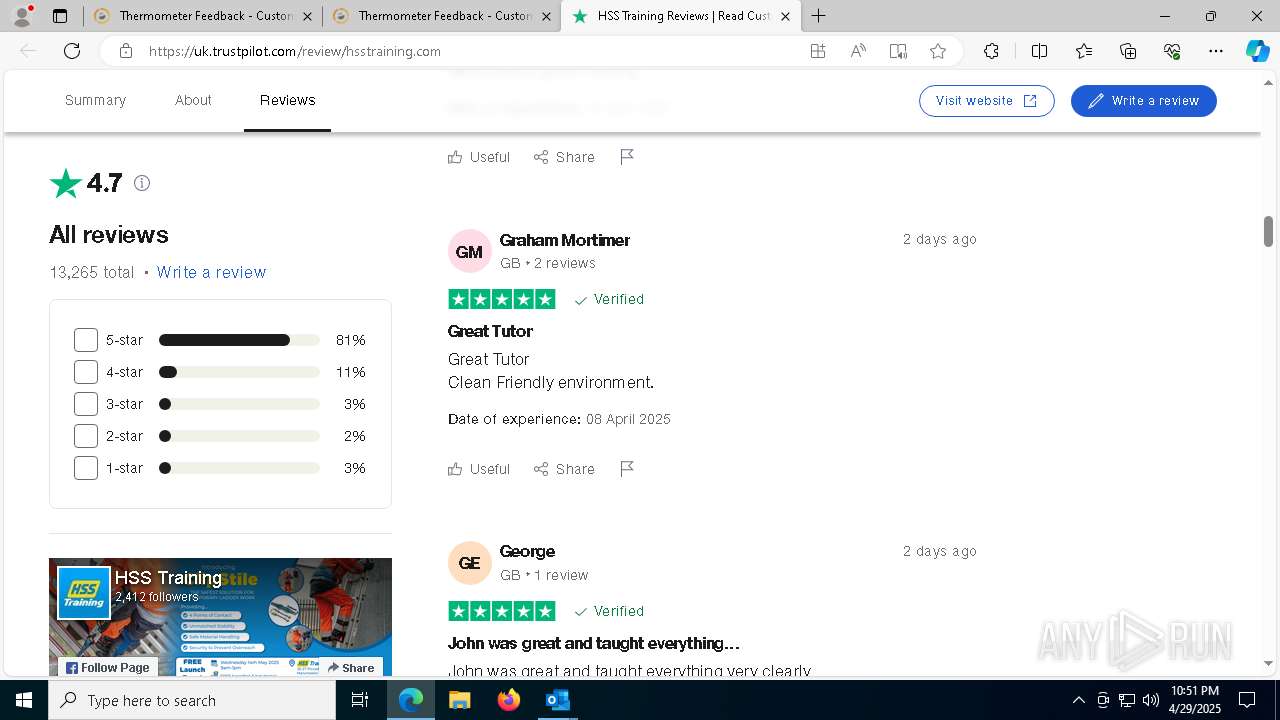
Task: Open Copilot icon in Edge toolbar
Action: (x=1257, y=51)
